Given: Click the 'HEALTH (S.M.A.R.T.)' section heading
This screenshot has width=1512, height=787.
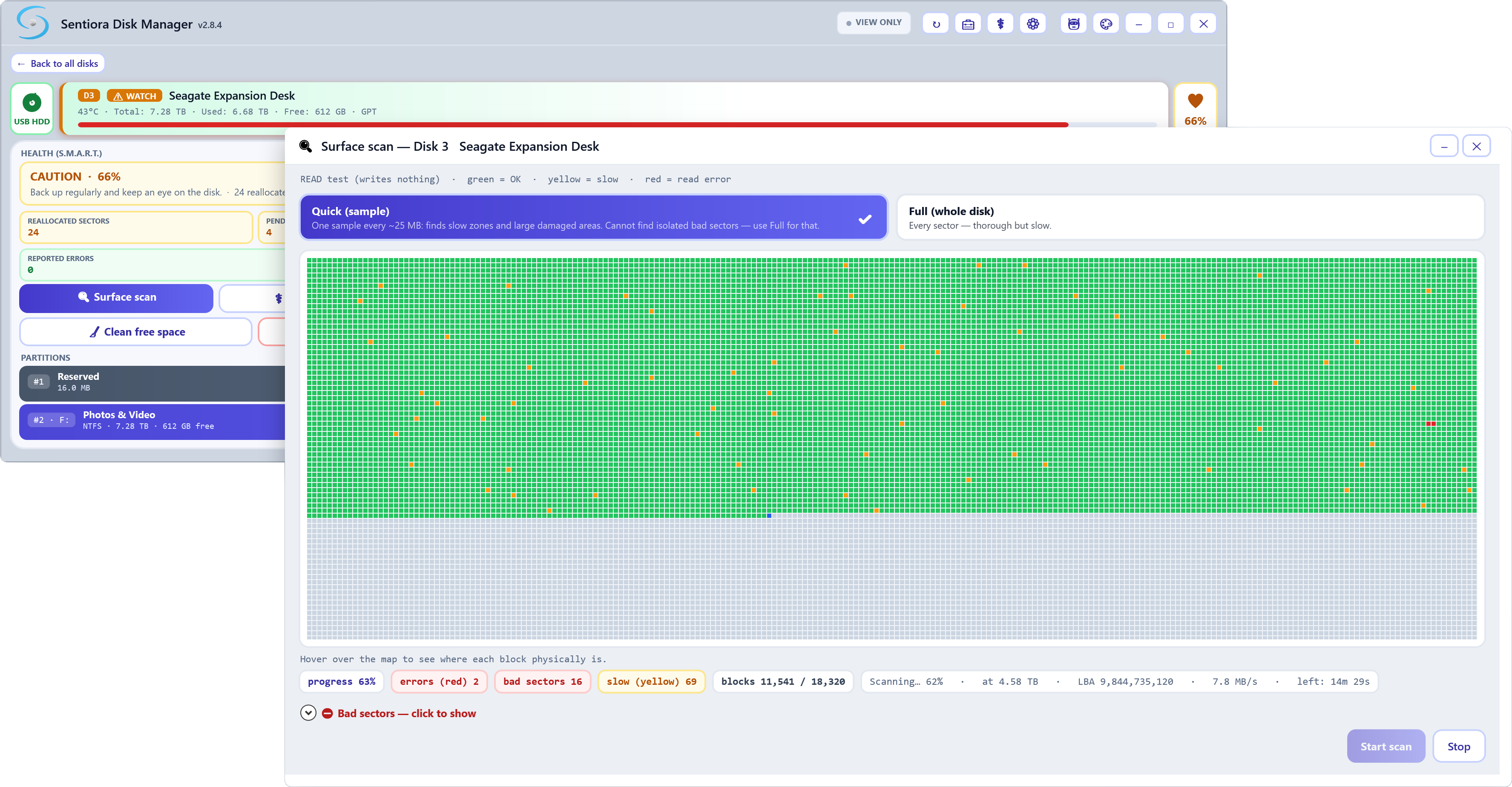Looking at the screenshot, I should click(61, 153).
